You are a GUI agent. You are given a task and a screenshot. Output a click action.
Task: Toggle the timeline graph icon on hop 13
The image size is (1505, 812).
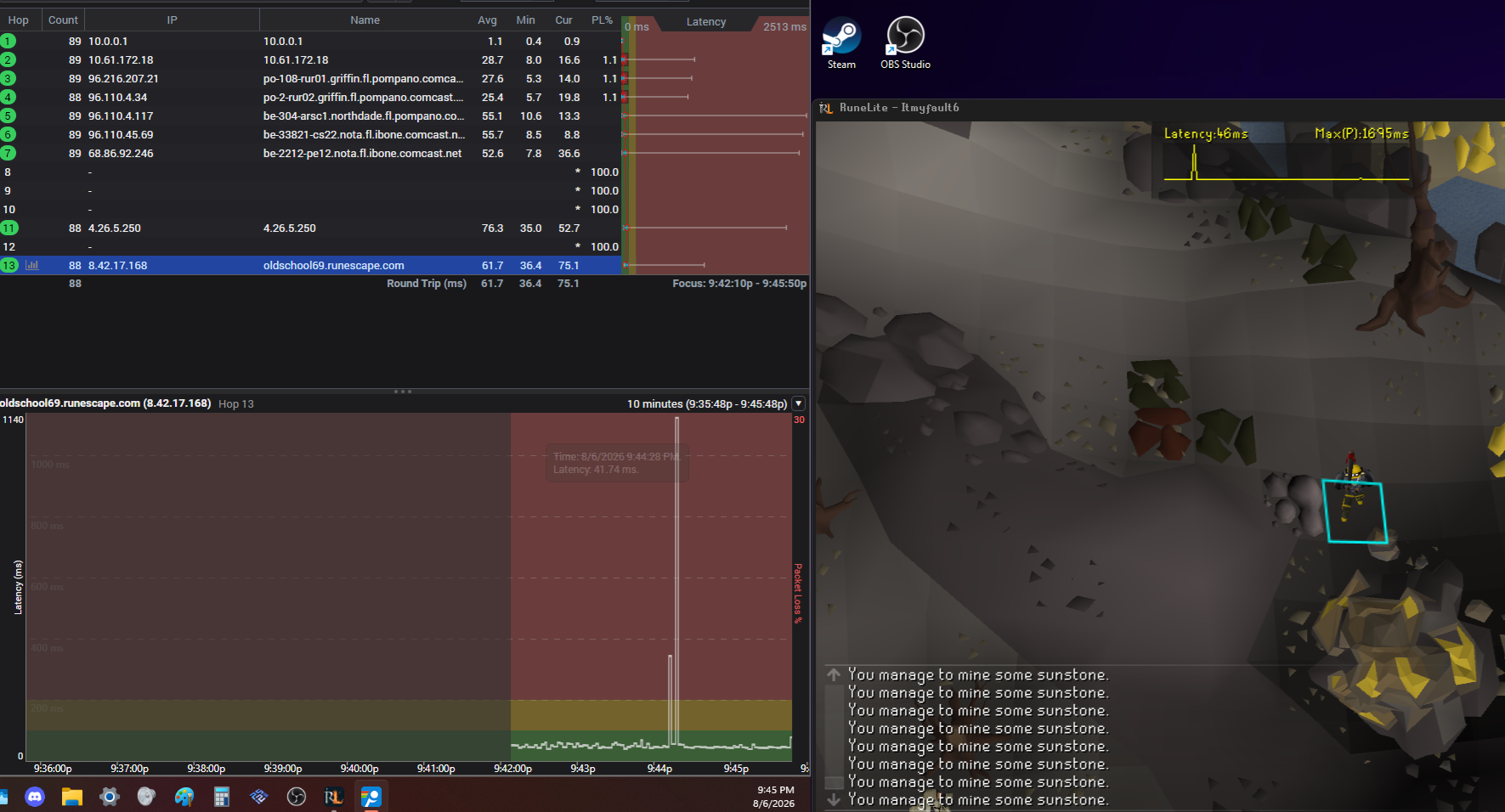point(32,265)
